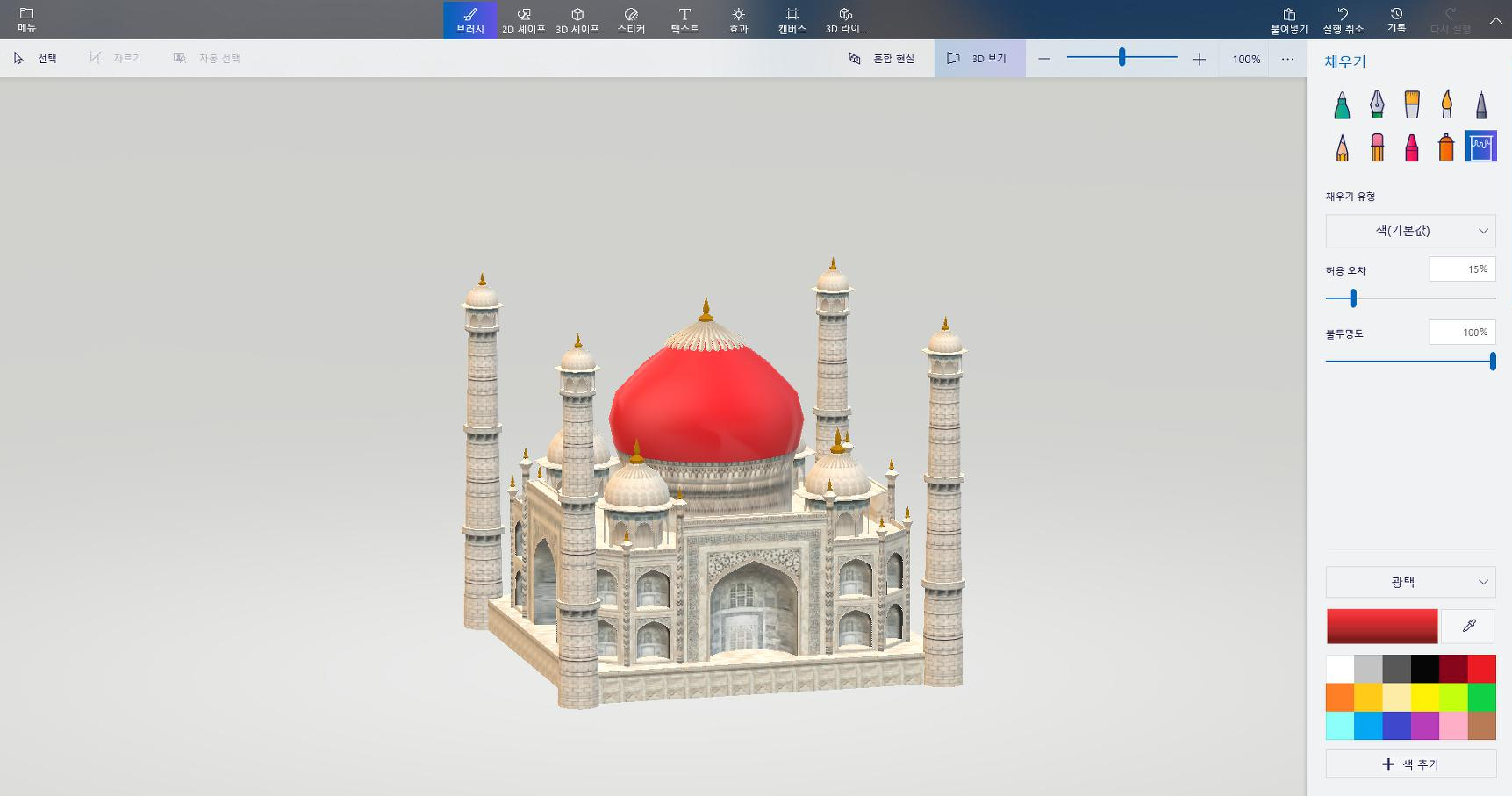The width and height of the screenshot is (1512, 796).
Task: Select the 브러시 tab
Action: point(470,19)
